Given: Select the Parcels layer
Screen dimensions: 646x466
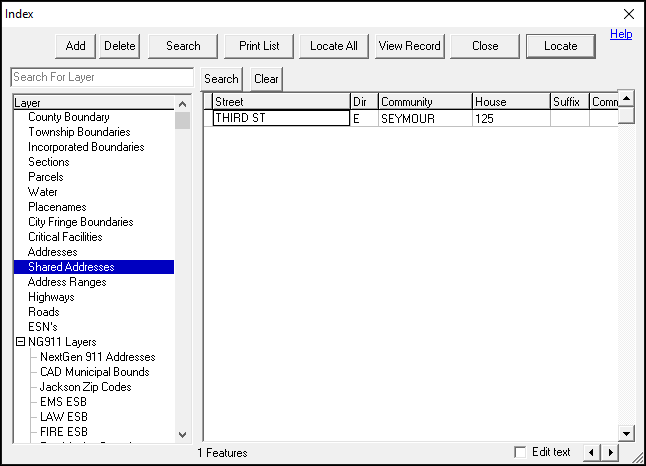Looking at the screenshot, I should (x=46, y=177).
